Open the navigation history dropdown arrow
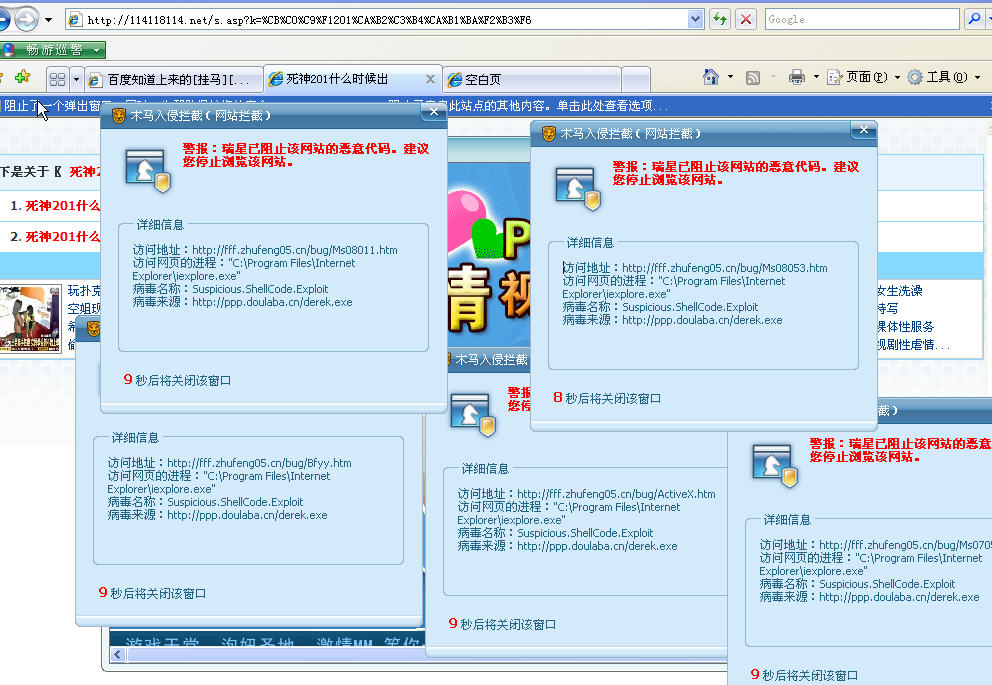 tap(48, 20)
